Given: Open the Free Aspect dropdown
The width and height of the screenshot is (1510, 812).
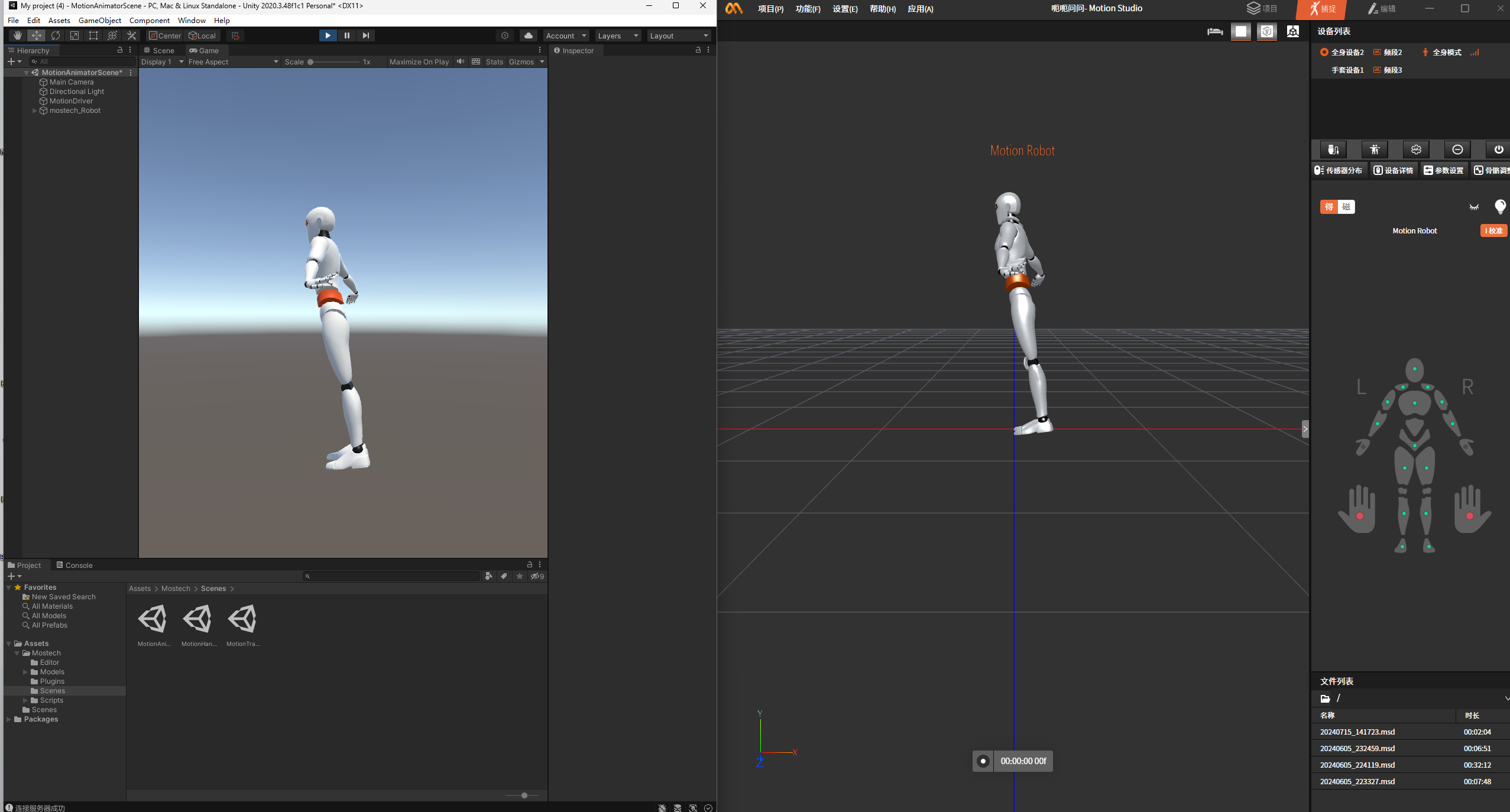Looking at the screenshot, I should coord(233,62).
